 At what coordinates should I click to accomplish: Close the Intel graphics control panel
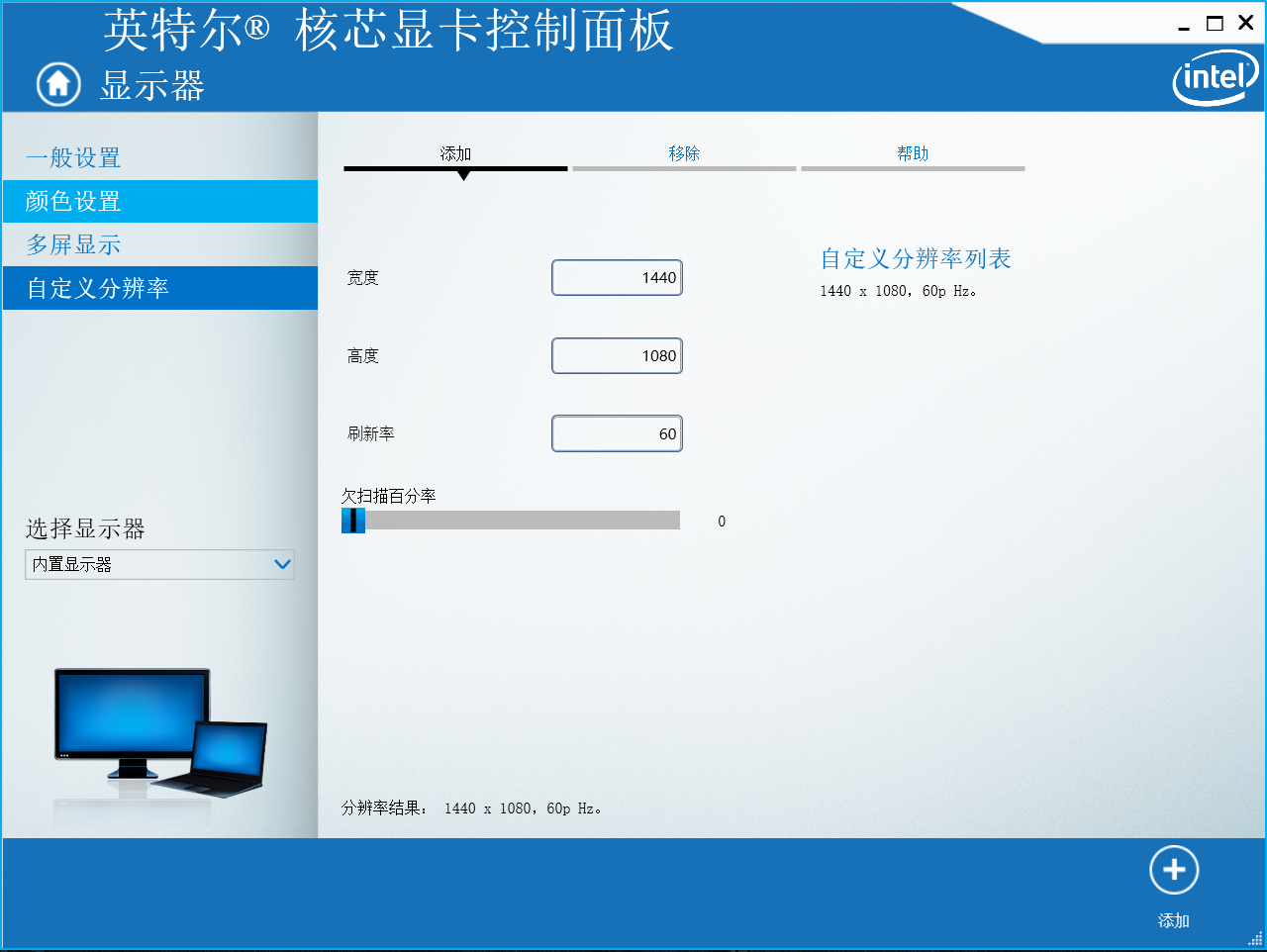click(1246, 23)
